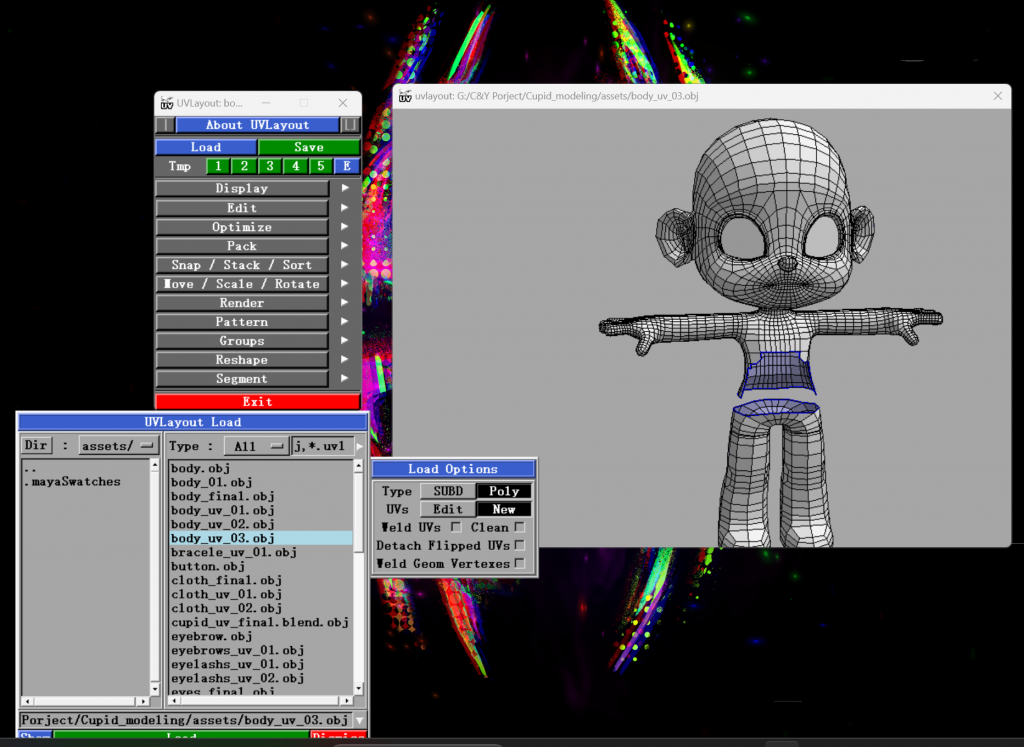Click the file path input field

pyautogui.click(x=186, y=720)
